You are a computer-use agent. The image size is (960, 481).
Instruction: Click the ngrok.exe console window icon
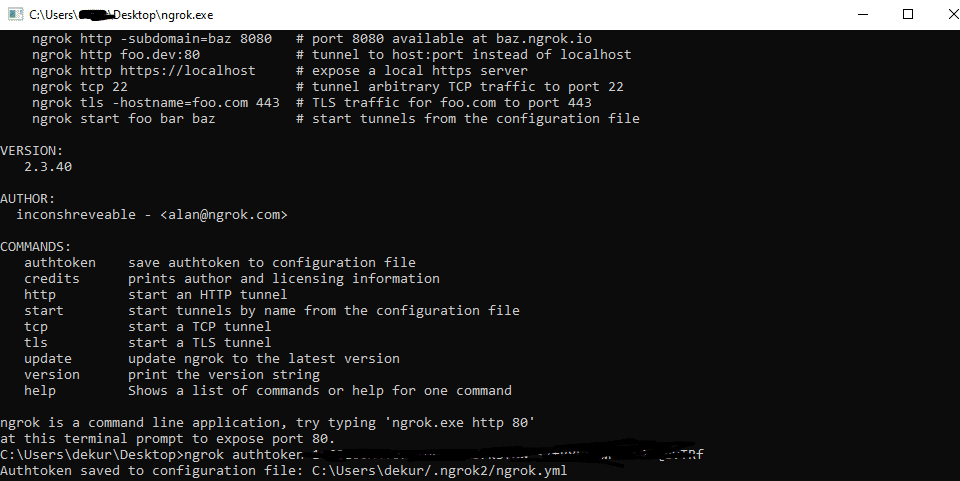[x=13, y=15]
